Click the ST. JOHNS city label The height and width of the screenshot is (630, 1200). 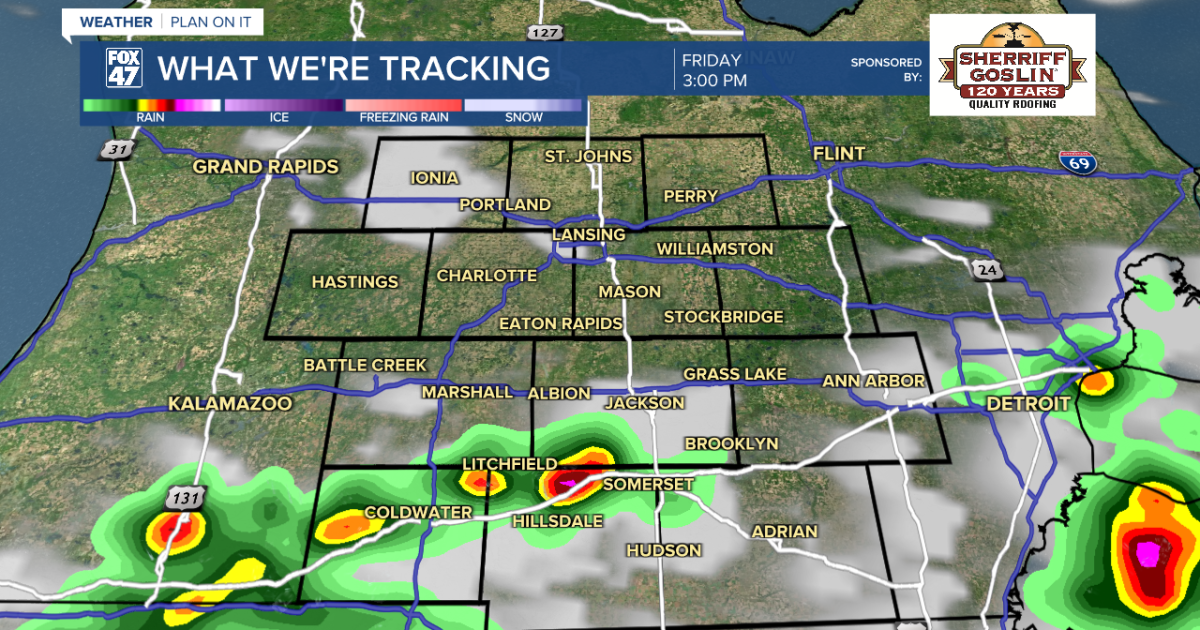point(588,156)
